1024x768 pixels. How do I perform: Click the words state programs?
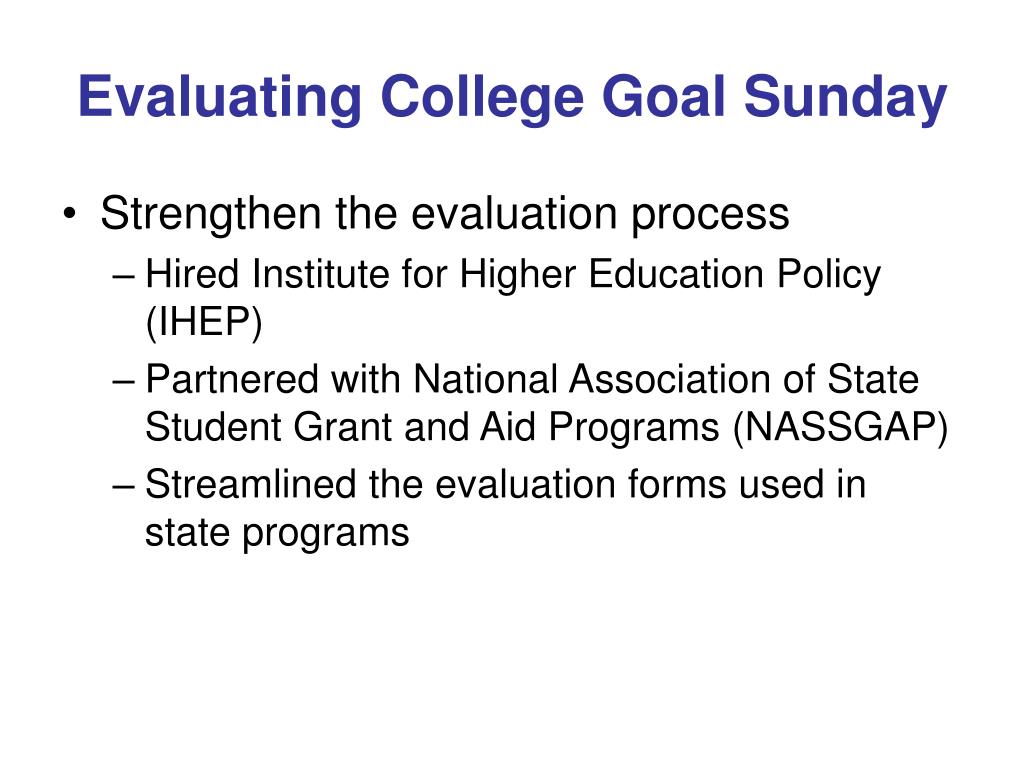277,534
